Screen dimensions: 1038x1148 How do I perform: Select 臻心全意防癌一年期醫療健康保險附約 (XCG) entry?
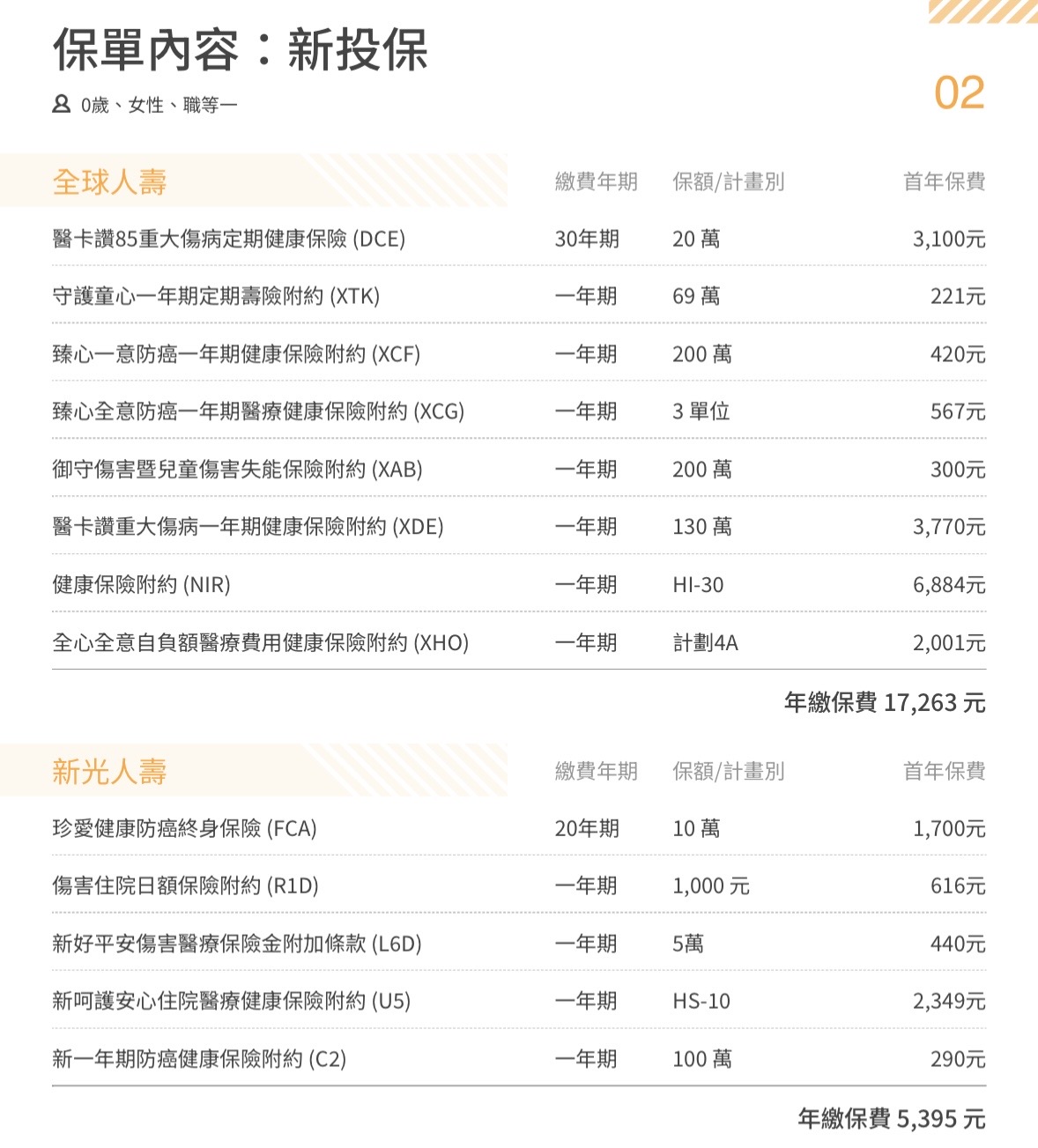pyautogui.click(x=258, y=411)
